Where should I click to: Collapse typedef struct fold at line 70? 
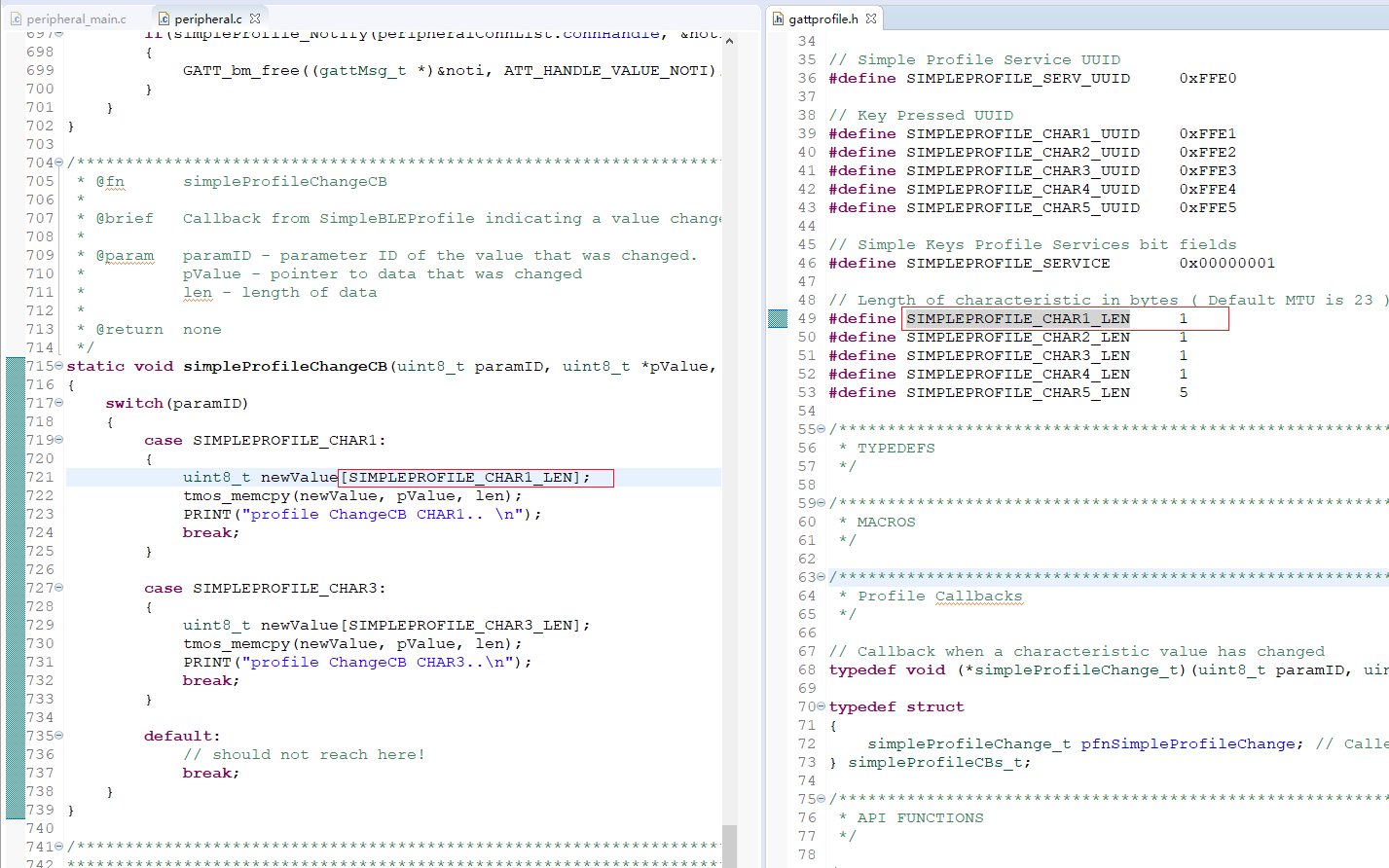coord(822,706)
